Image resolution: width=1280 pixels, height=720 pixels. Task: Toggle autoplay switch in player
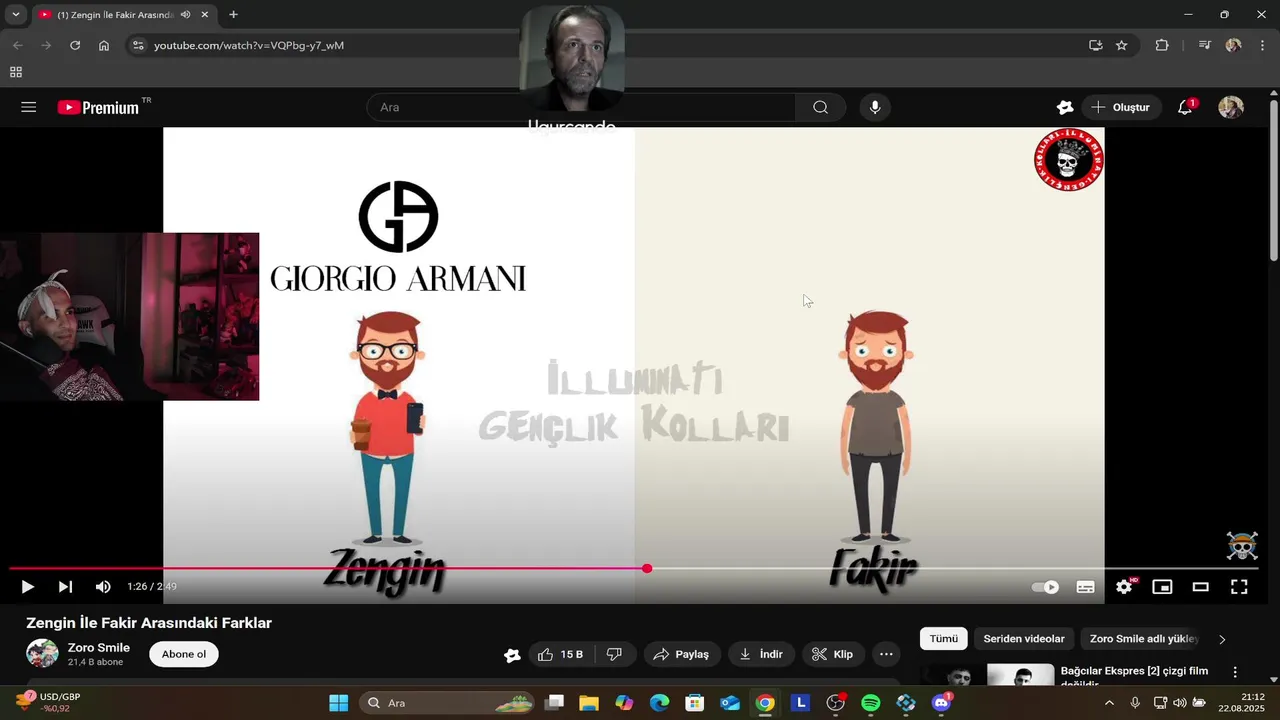[1045, 587]
